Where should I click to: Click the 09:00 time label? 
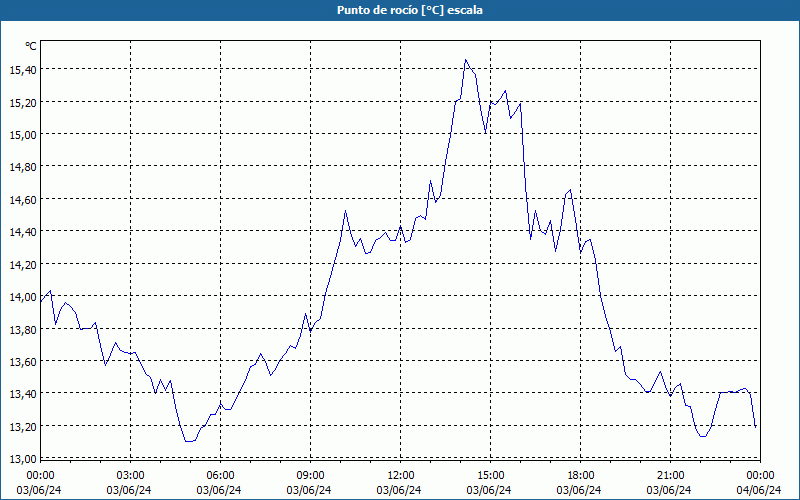tap(310, 476)
